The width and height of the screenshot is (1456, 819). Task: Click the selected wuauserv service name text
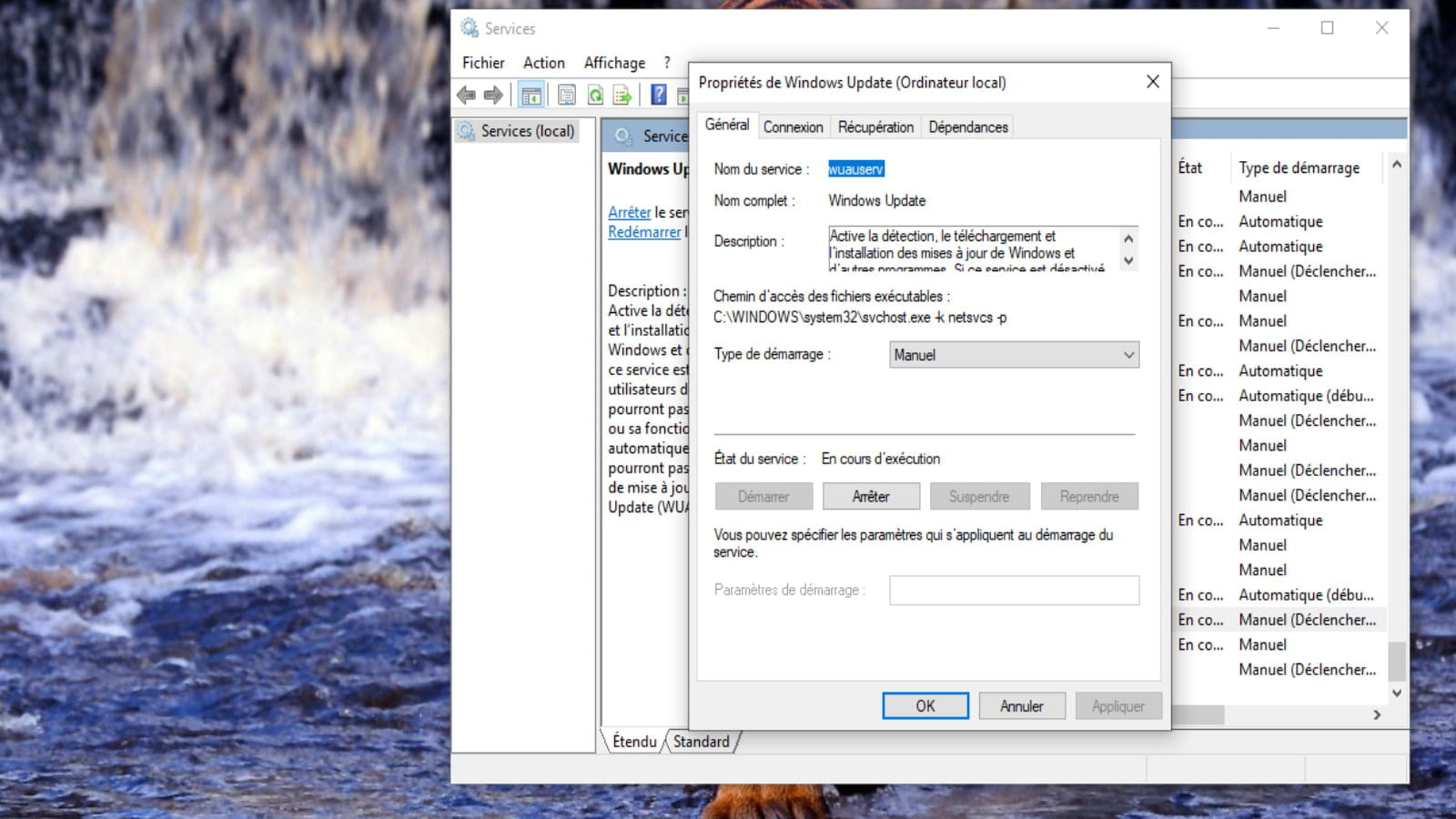click(855, 169)
